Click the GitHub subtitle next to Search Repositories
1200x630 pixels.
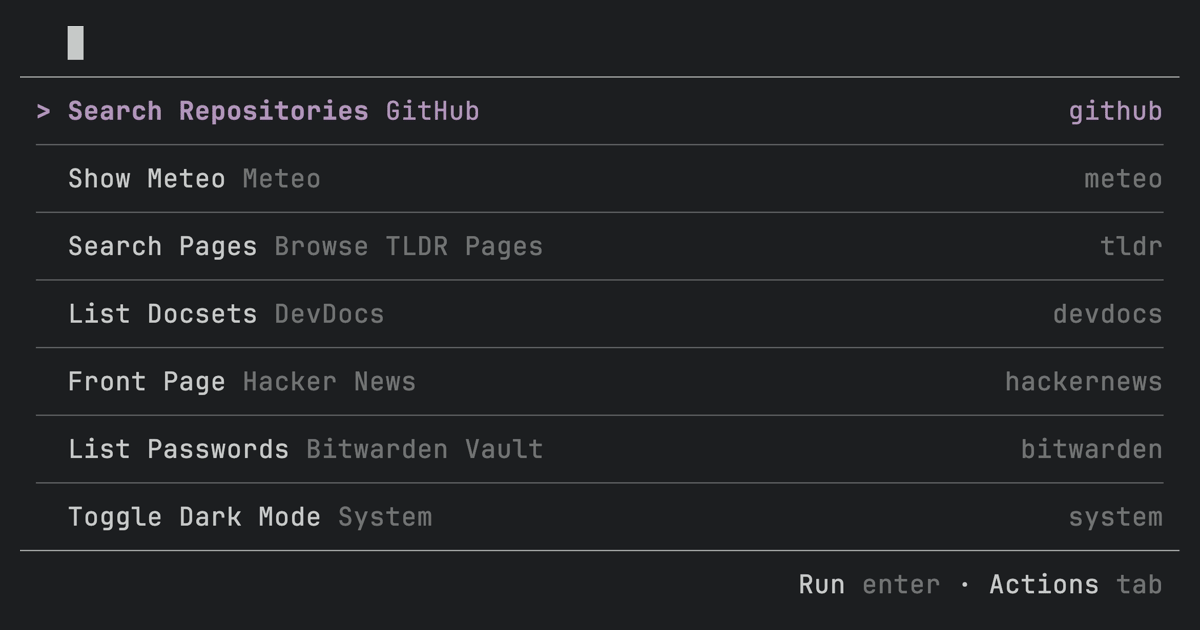[432, 111]
